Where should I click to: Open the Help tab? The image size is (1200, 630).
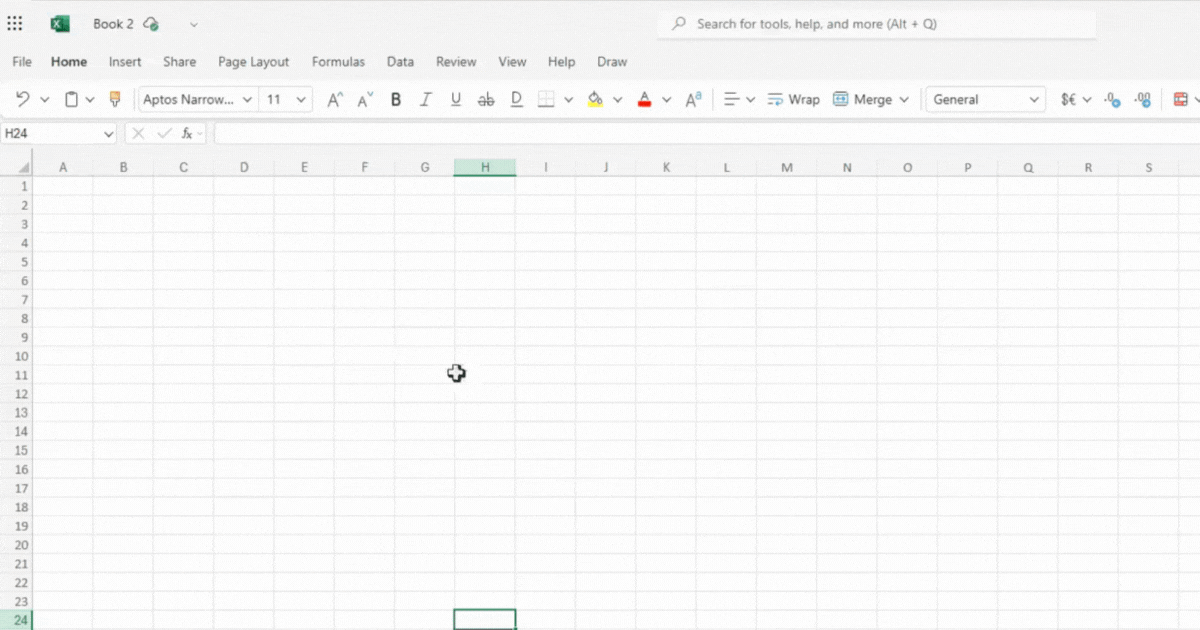(562, 62)
